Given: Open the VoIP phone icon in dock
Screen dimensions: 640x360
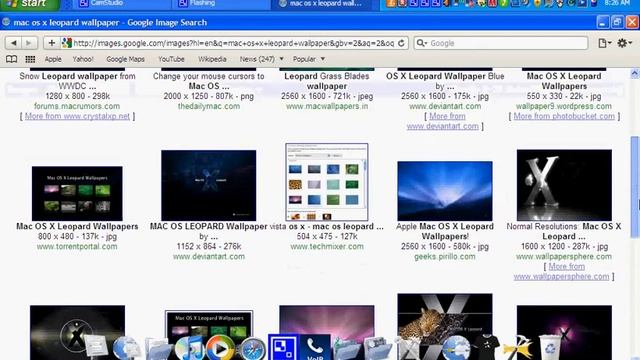Looking at the screenshot, I should (315, 348).
